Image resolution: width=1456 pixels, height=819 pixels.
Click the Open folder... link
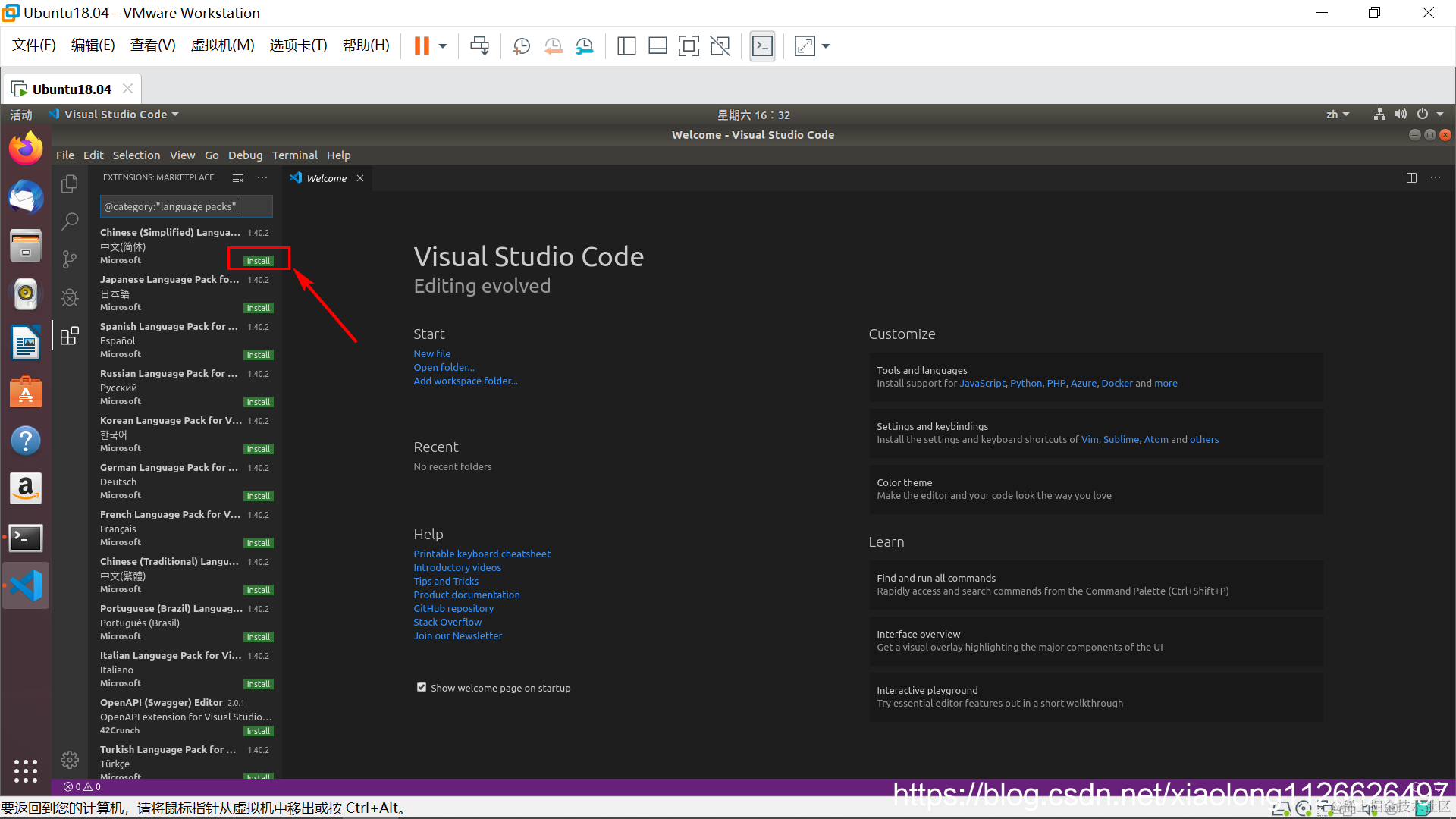[x=444, y=368]
